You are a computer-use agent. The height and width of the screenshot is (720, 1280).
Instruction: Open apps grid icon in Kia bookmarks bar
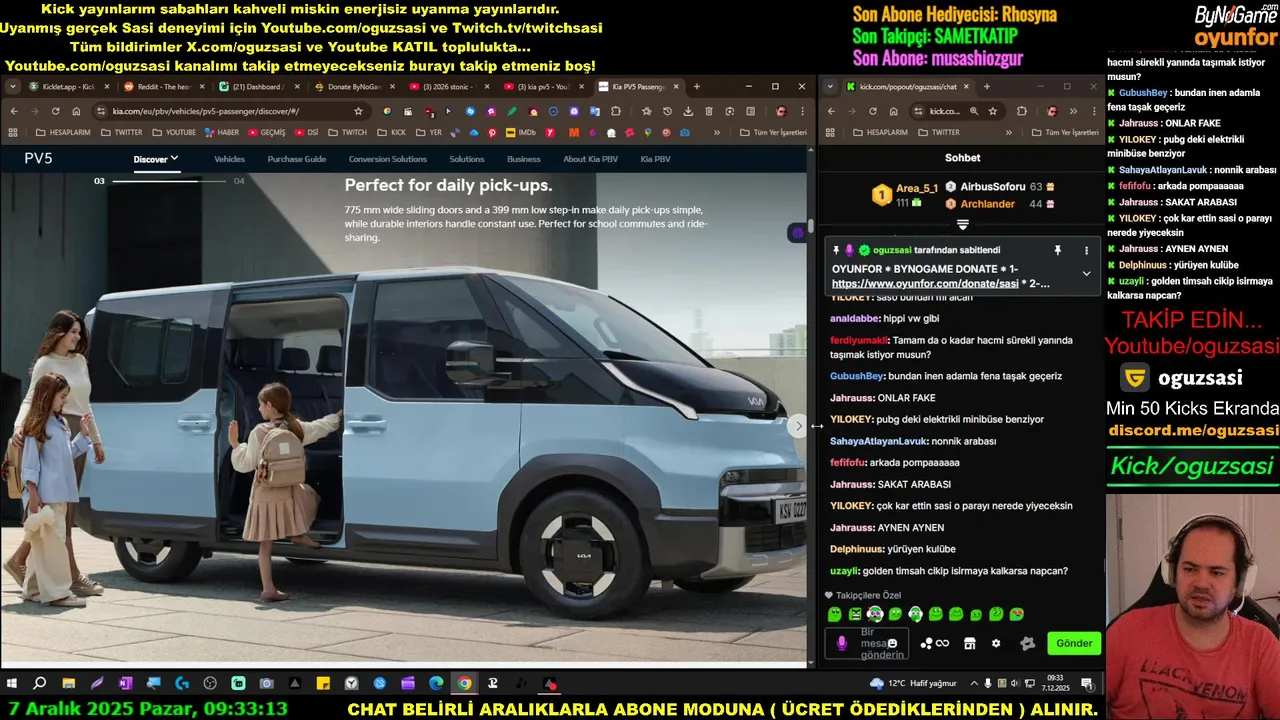pyautogui.click(x=13, y=132)
